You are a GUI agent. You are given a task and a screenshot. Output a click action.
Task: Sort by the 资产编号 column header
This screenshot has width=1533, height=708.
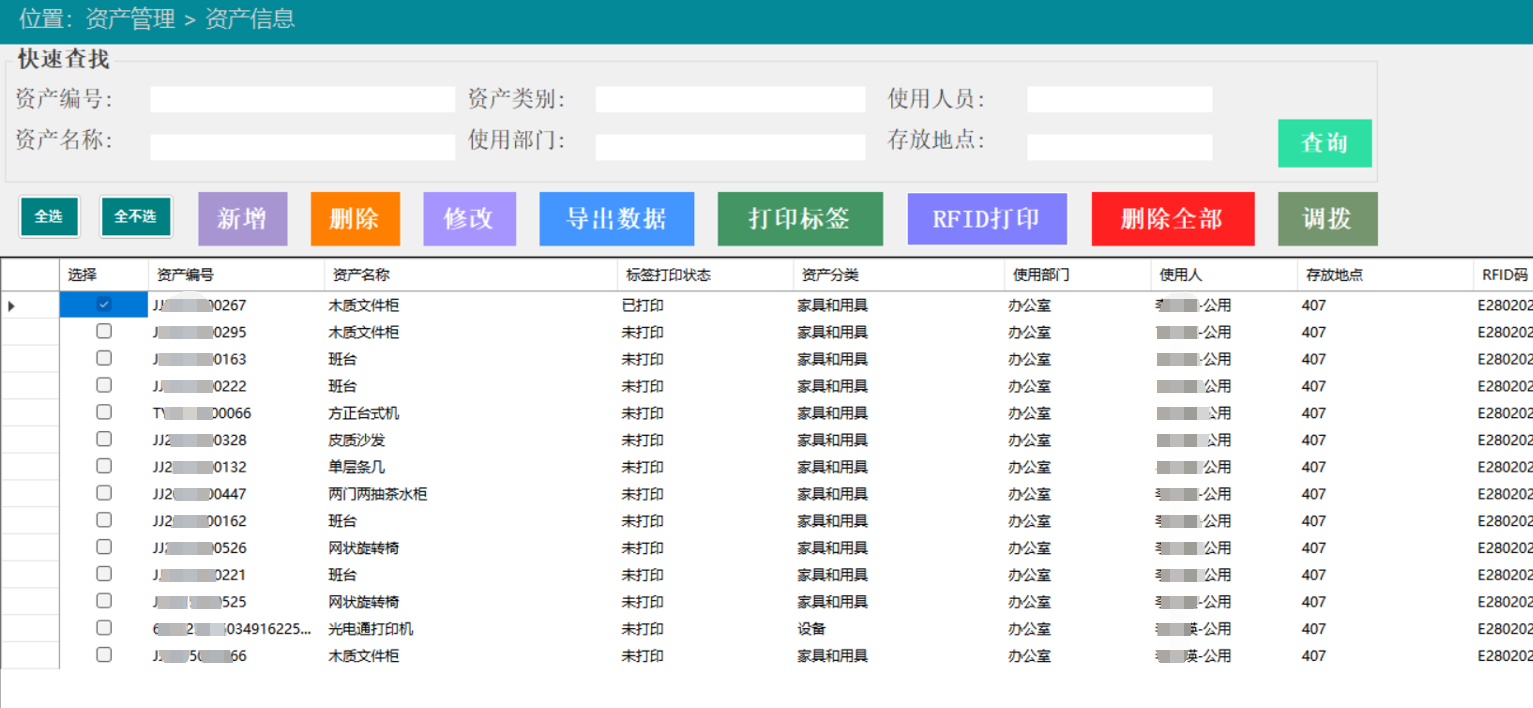pos(236,275)
